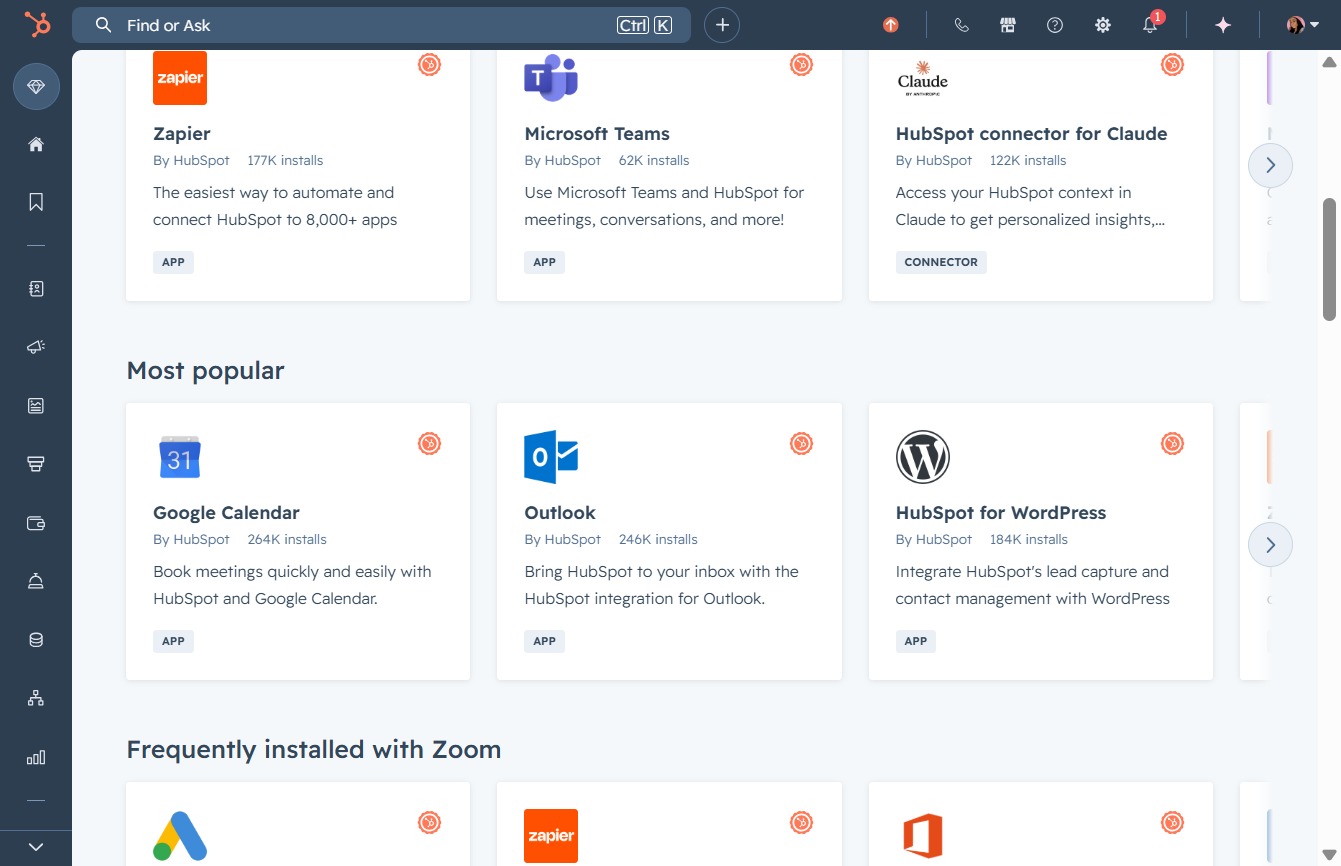Open the Google Calendar title link

226,513
